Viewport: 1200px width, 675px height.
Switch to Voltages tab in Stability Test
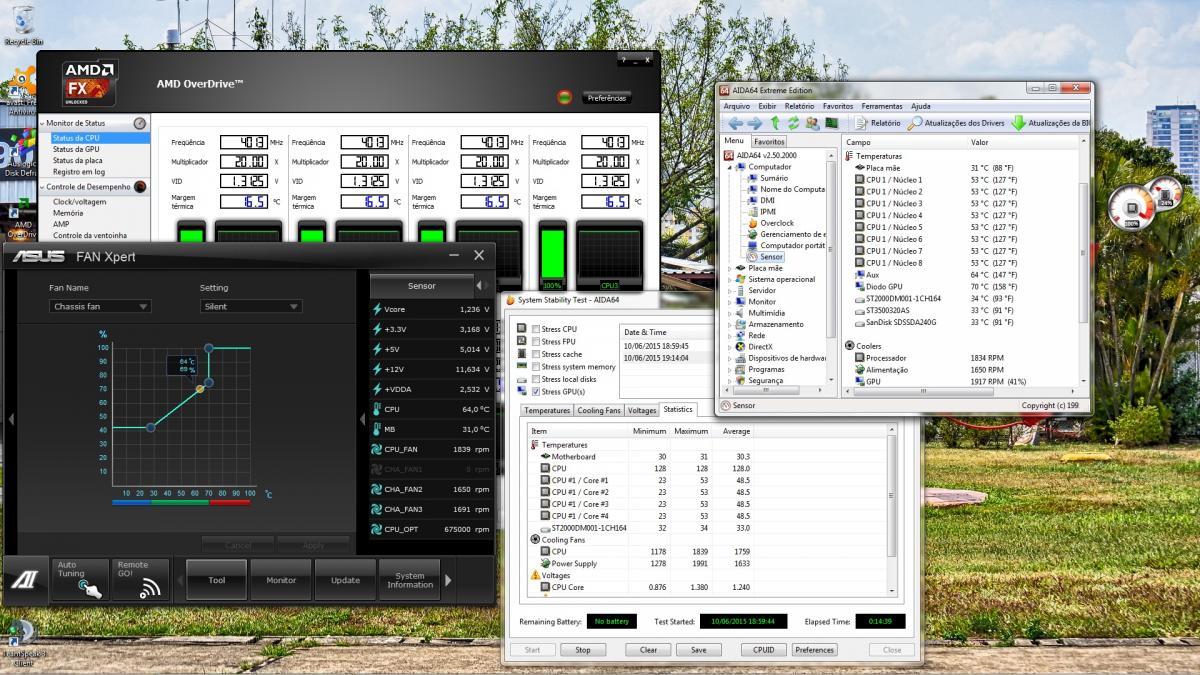tap(642, 410)
